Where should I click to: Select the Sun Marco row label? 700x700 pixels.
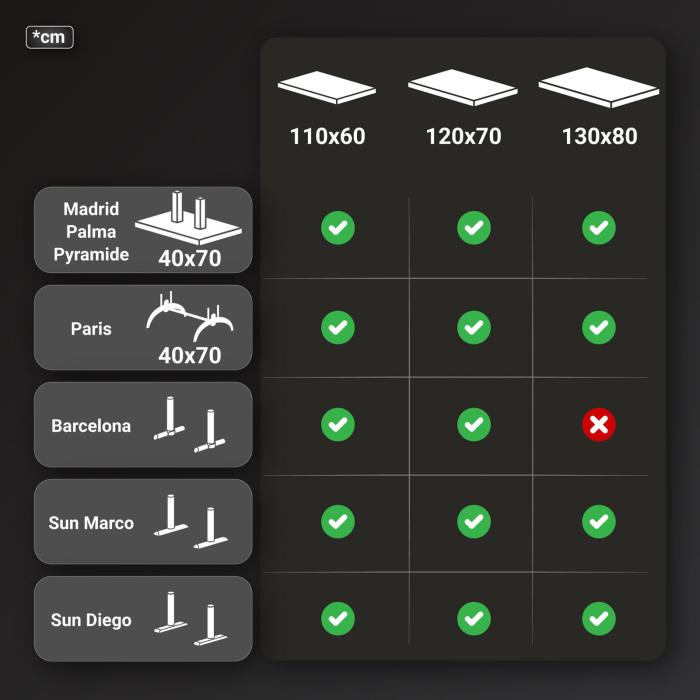click(x=91, y=523)
